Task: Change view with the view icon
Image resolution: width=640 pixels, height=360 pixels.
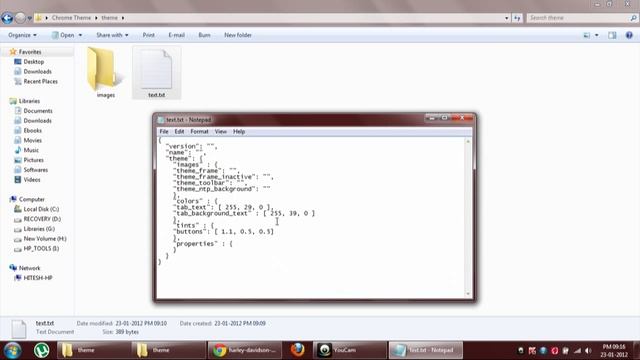Action: pos(587,35)
